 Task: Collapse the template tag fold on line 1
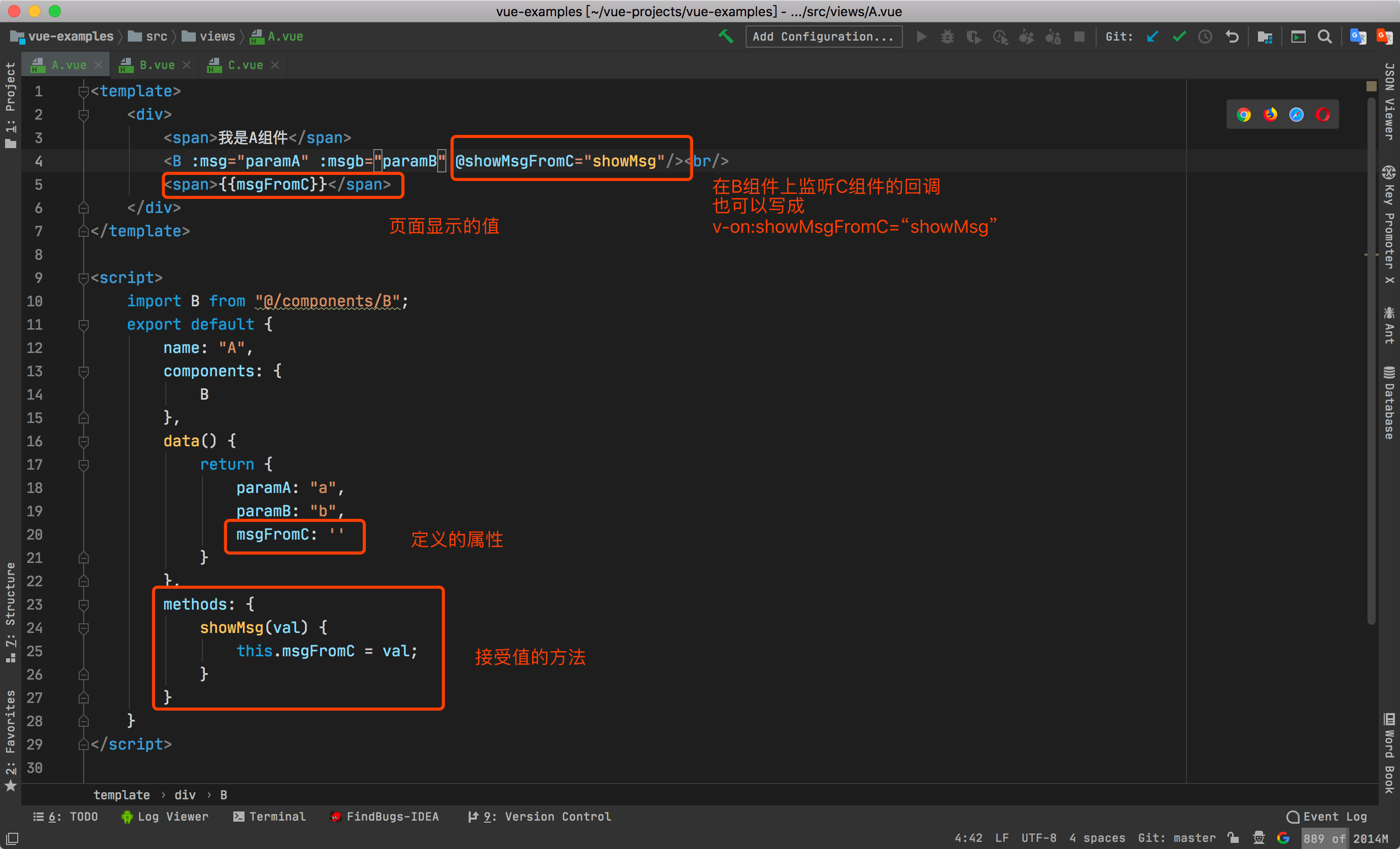coord(84,91)
